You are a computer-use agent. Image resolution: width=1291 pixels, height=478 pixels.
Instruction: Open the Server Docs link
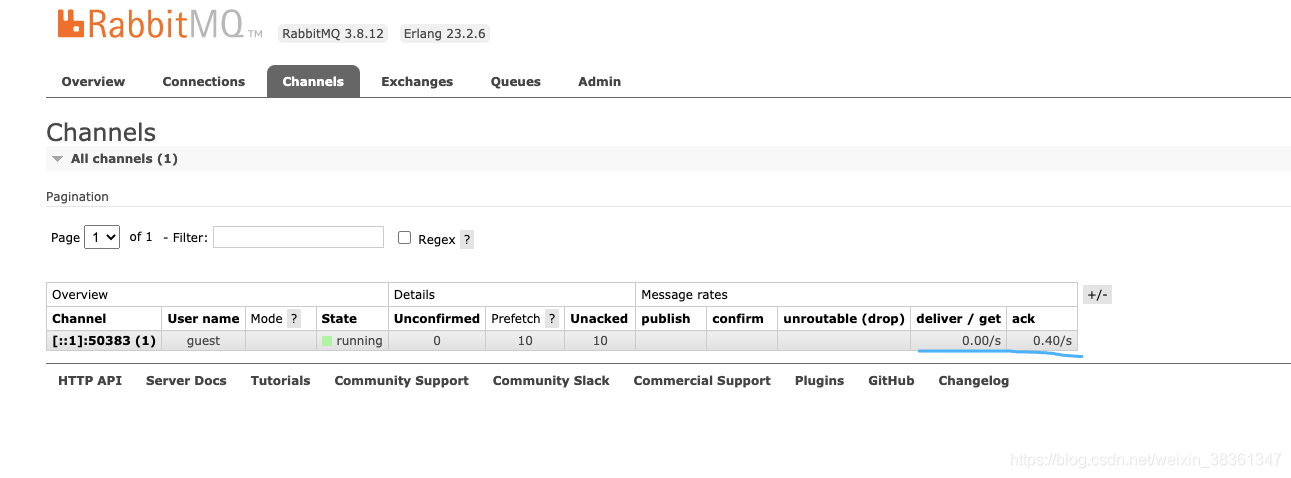[x=186, y=381]
